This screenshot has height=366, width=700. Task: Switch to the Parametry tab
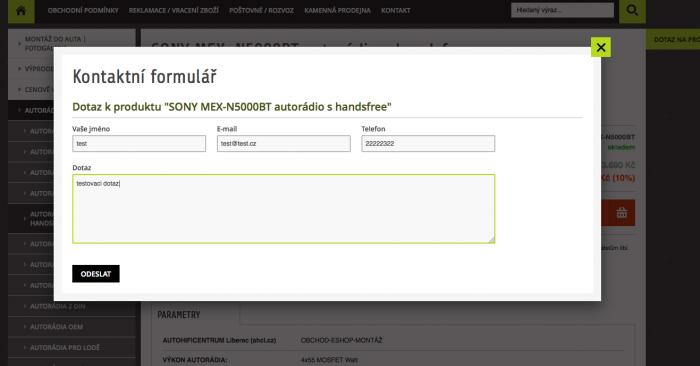click(179, 315)
